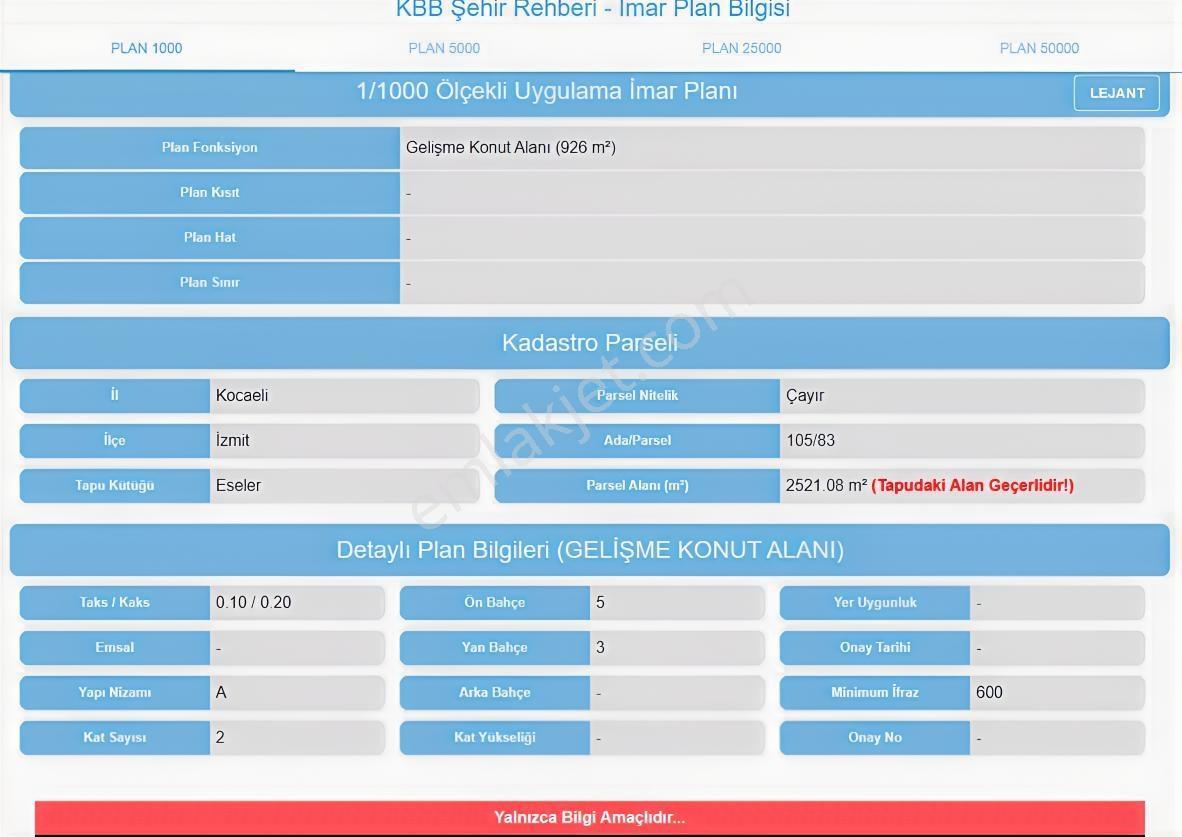Click the 'Yer Uygunluk' label
This screenshot has height=837, width=1182.
[x=874, y=602]
